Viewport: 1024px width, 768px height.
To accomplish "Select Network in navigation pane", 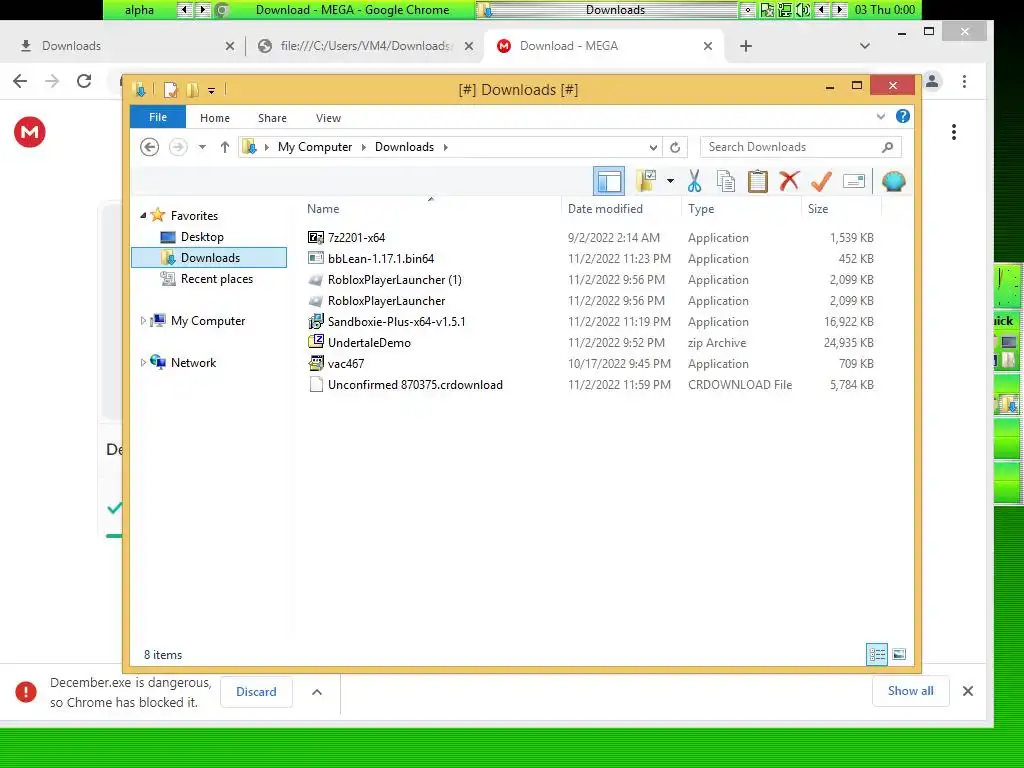I will [193, 363].
